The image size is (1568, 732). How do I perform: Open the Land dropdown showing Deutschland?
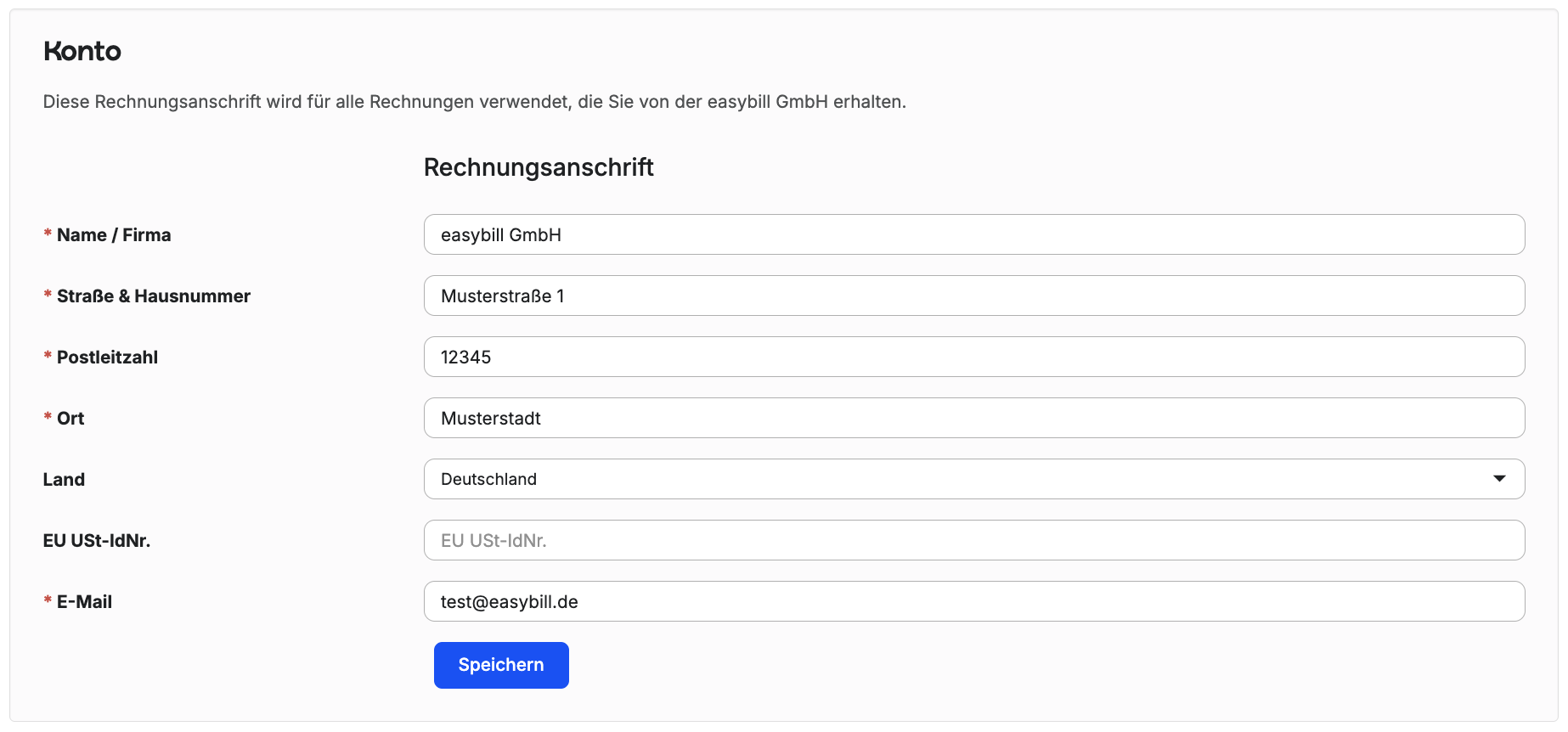click(974, 479)
